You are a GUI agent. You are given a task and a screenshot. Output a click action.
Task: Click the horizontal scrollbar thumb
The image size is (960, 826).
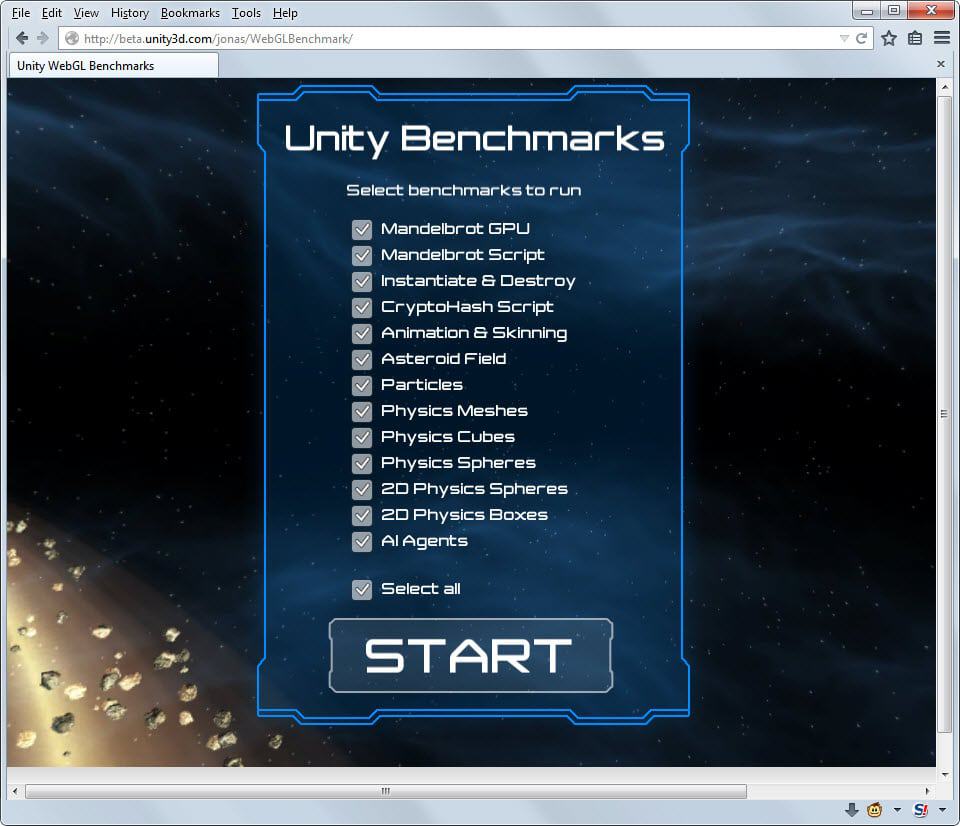click(x=386, y=791)
